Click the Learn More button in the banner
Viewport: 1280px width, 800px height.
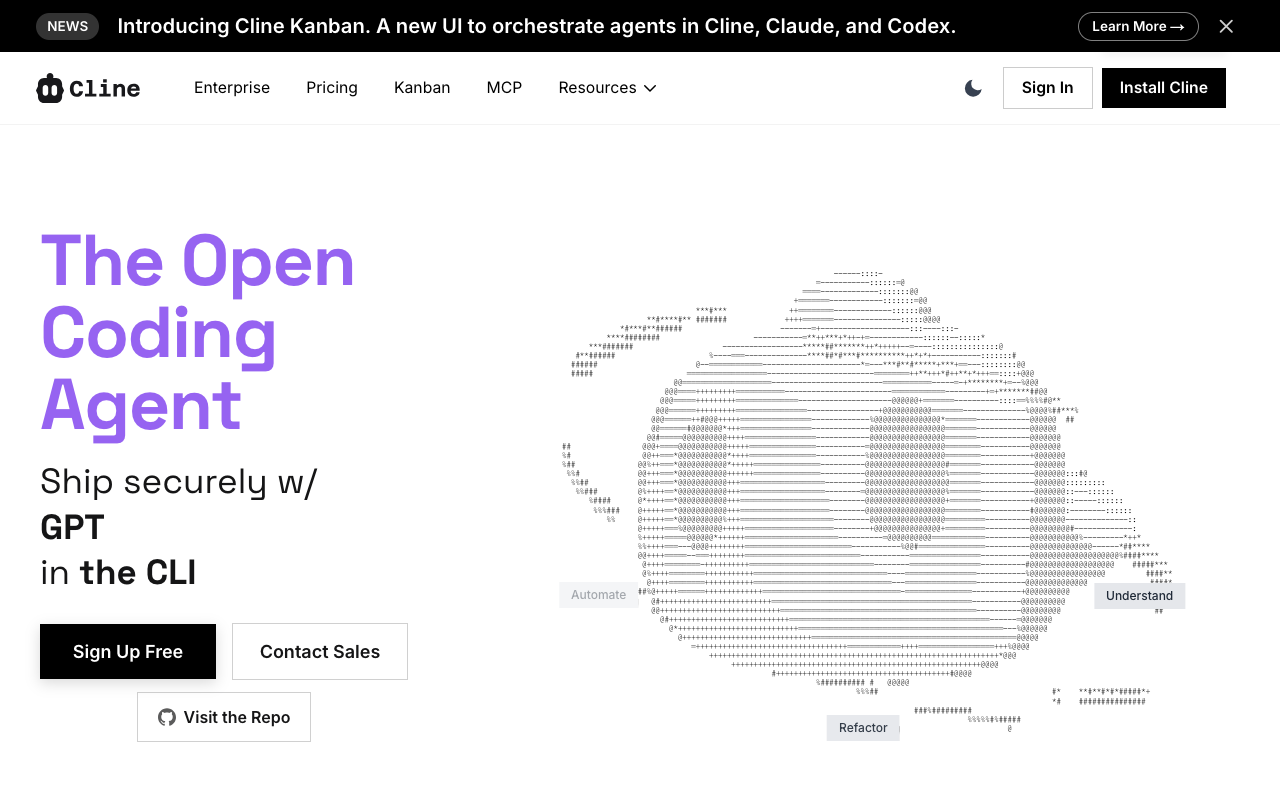1138,26
